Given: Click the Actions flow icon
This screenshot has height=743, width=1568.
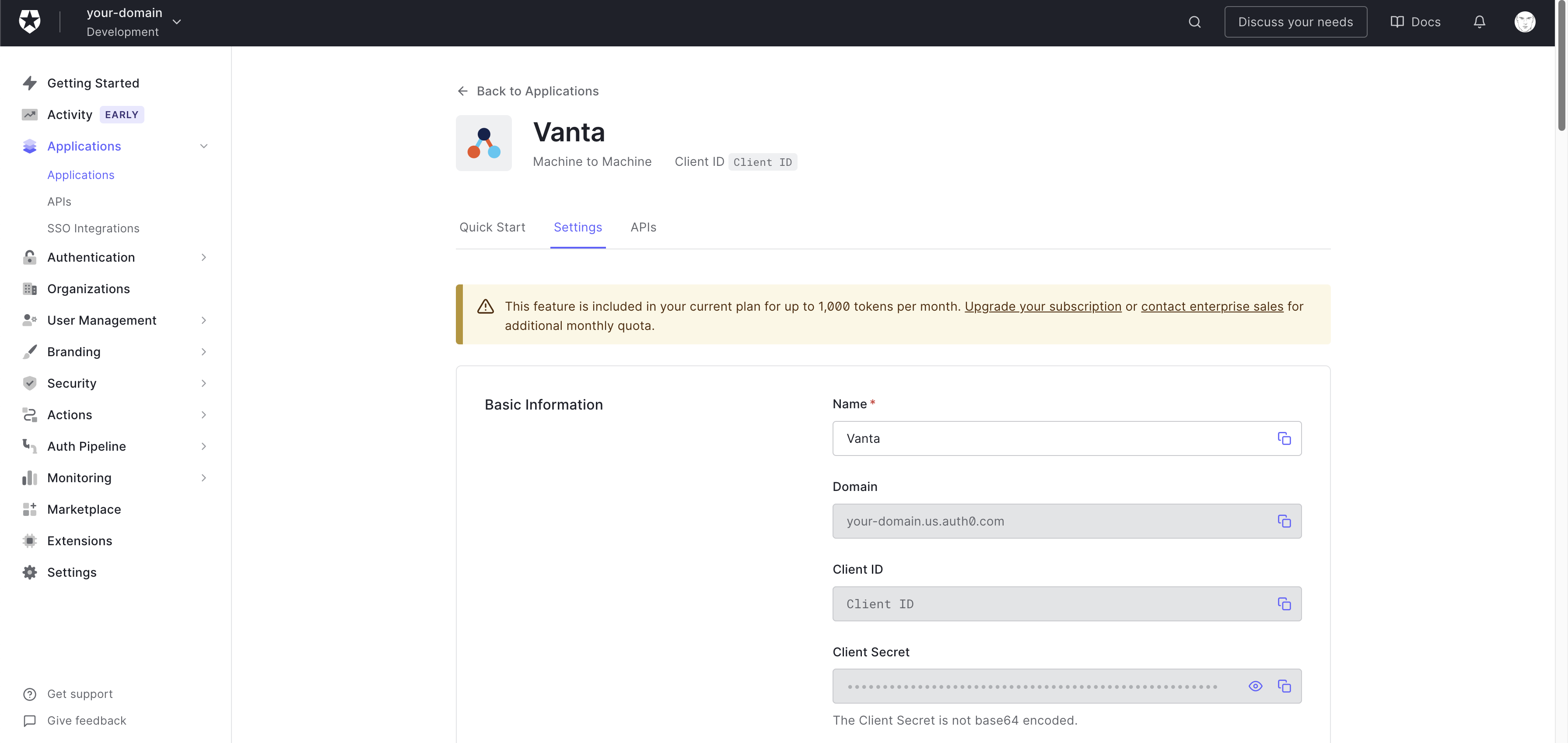Looking at the screenshot, I should 29,415.
